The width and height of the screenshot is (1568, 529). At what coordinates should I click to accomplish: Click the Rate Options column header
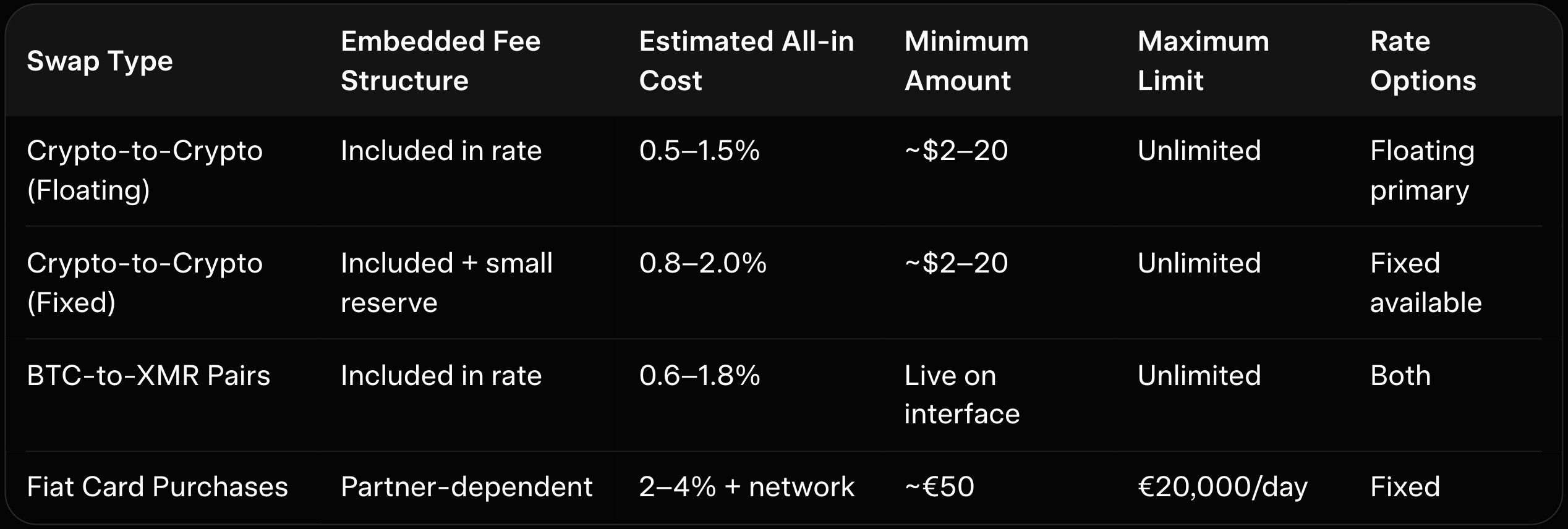click(x=1422, y=61)
